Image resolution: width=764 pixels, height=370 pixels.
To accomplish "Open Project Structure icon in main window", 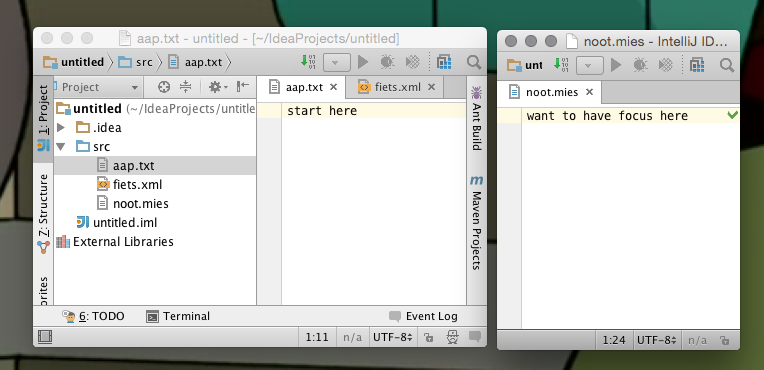I will tap(443, 62).
